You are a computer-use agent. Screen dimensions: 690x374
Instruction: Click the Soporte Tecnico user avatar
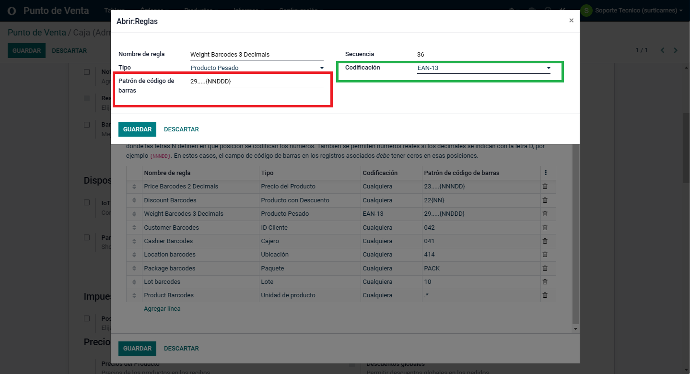(586, 11)
